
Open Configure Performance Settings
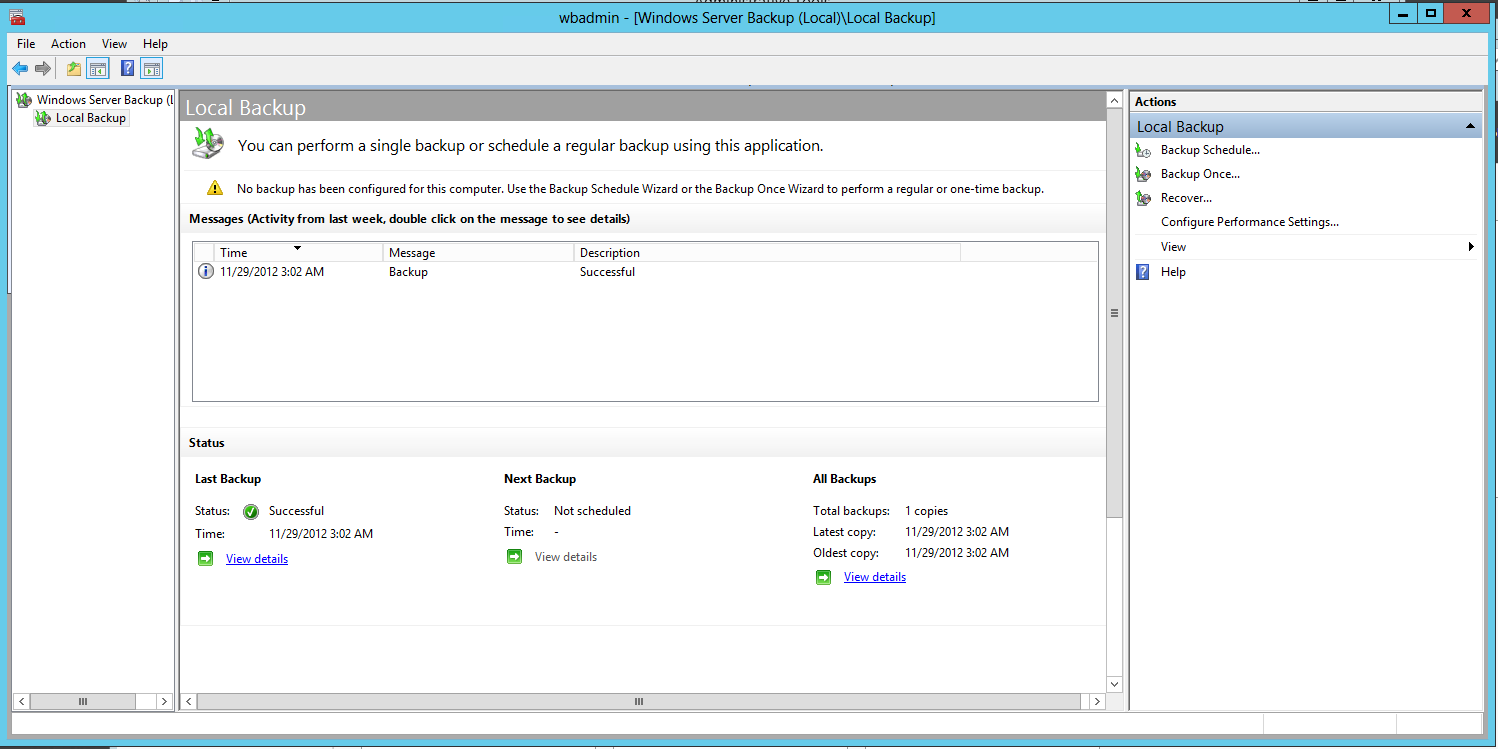click(1249, 222)
